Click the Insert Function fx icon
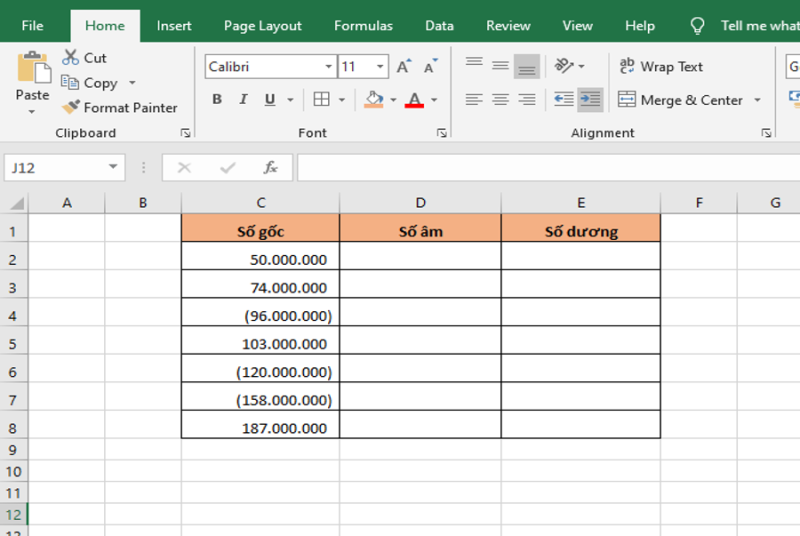Screen dimensions: 800x536 [270, 167]
